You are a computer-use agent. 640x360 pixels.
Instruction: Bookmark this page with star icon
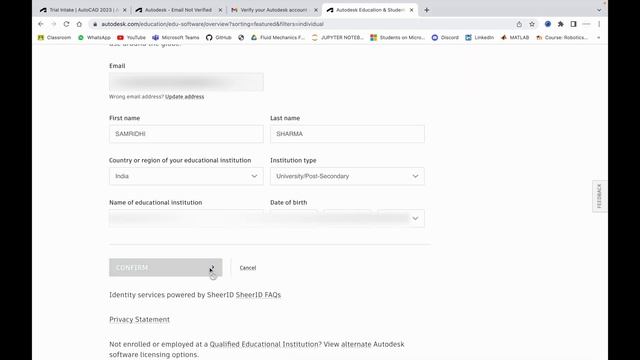532,24
